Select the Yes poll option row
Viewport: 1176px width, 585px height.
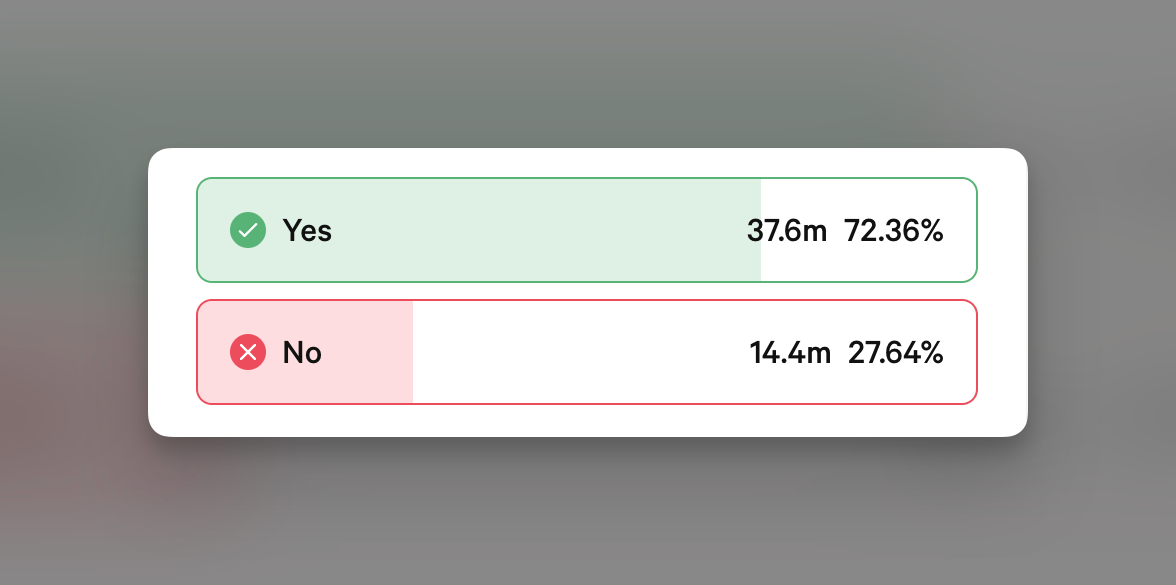[x=586, y=230]
